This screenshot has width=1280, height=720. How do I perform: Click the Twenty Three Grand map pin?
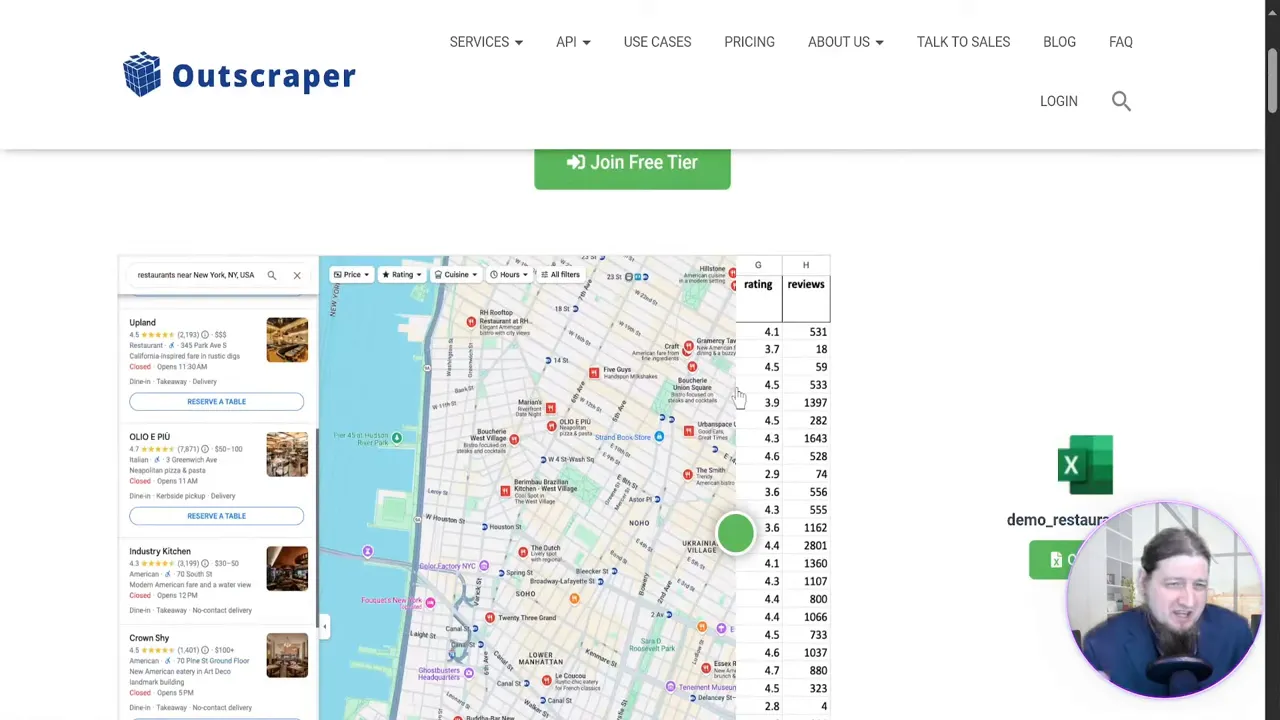pos(490,618)
